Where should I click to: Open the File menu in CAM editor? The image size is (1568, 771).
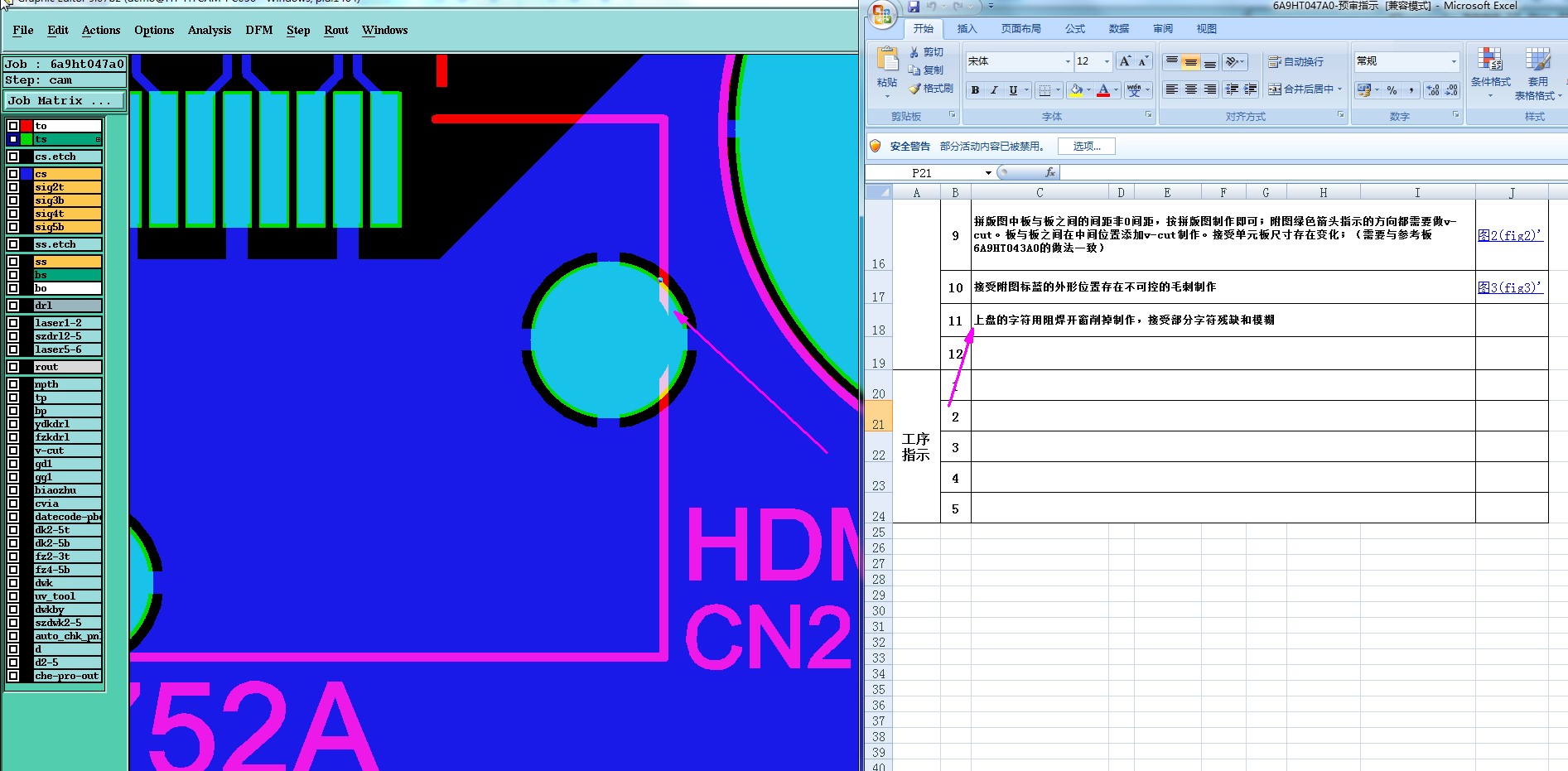tap(23, 30)
